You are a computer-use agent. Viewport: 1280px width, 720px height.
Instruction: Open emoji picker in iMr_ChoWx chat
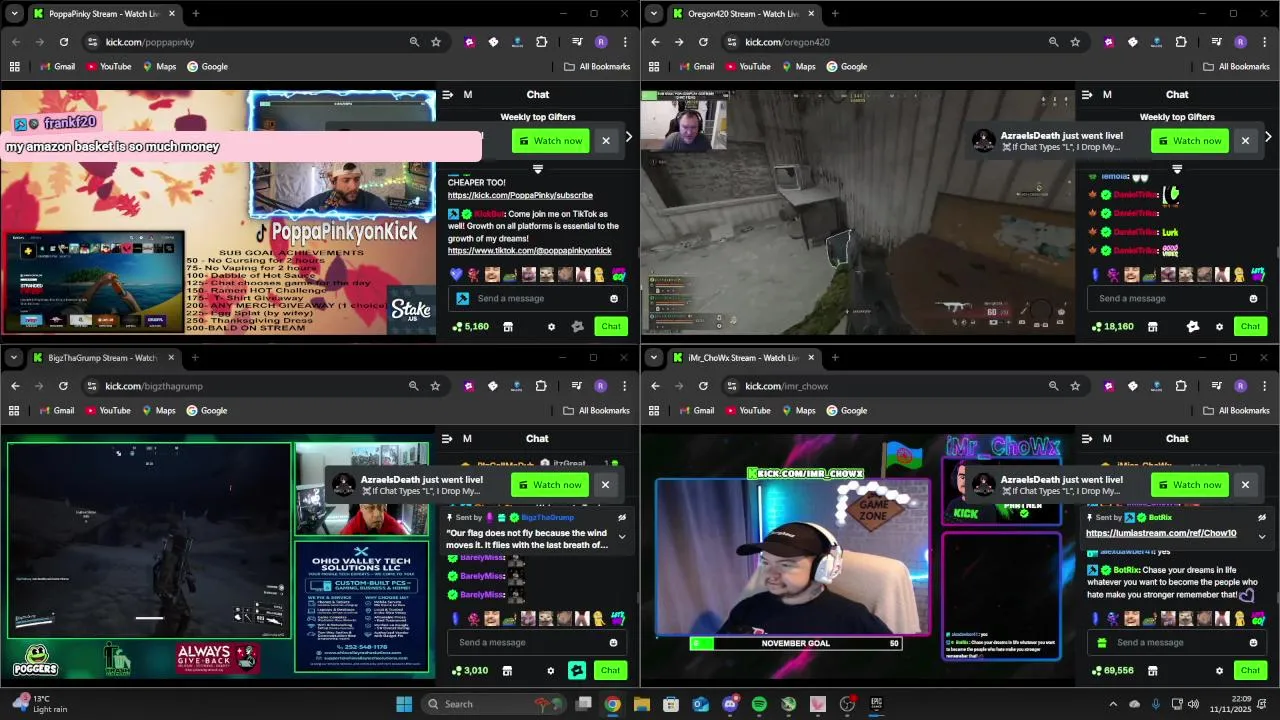pos(1253,642)
